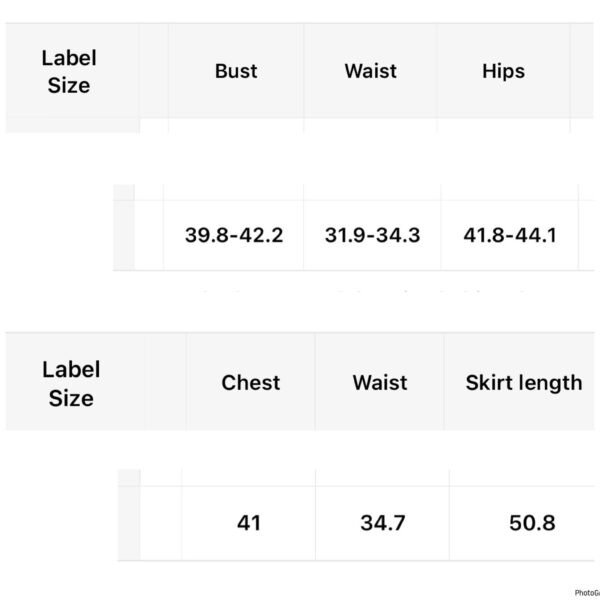Select the 31.9-34.3 waist measurement cell
This screenshot has width=600, height=600.
click(x=372, y=235)
